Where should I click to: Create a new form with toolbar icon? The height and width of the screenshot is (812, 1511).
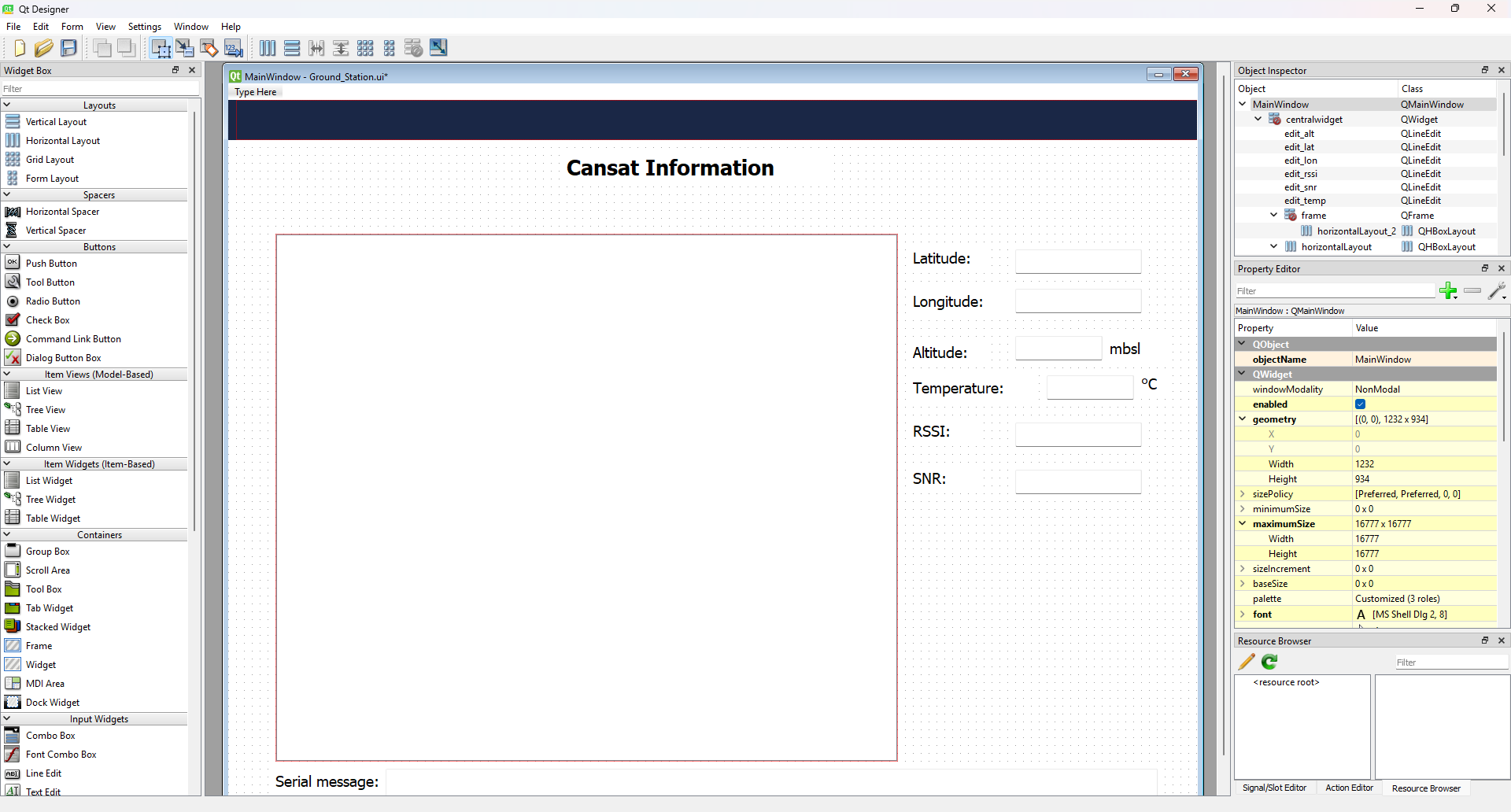20,48
